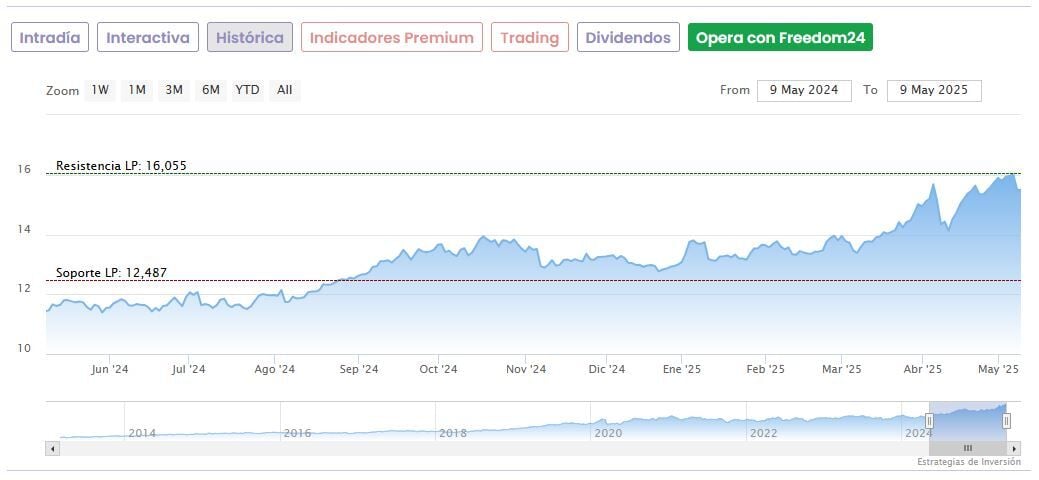Image resolution: width=1039 pixels, height=480 pixels.
Task: Click the navigator's right range handle
Action: pyautogui.click(x=1006, y=421)
